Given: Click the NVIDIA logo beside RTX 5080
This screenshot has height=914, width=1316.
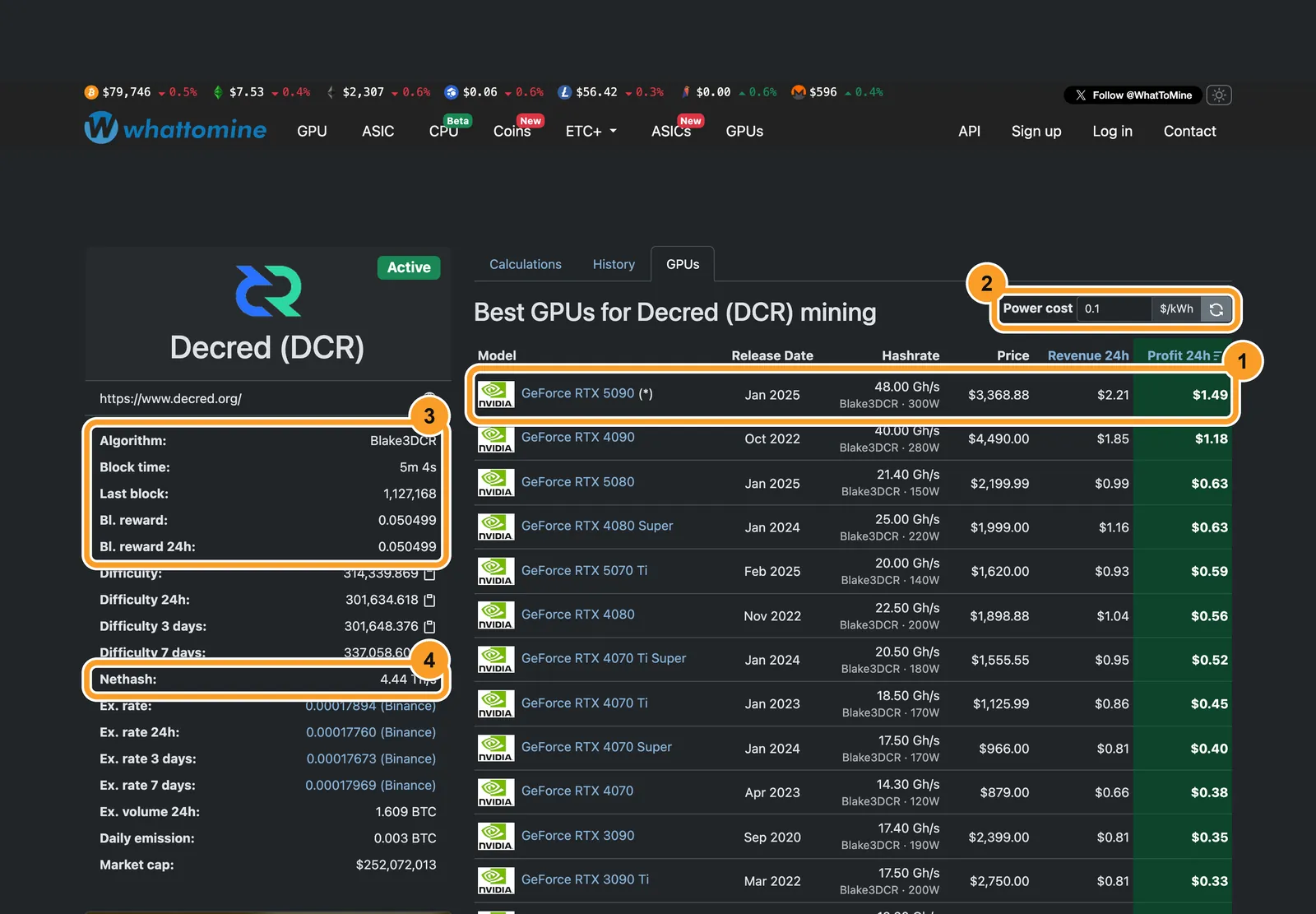Looking at the screenshot, I should pyautogui.click(x=495, y=483).
